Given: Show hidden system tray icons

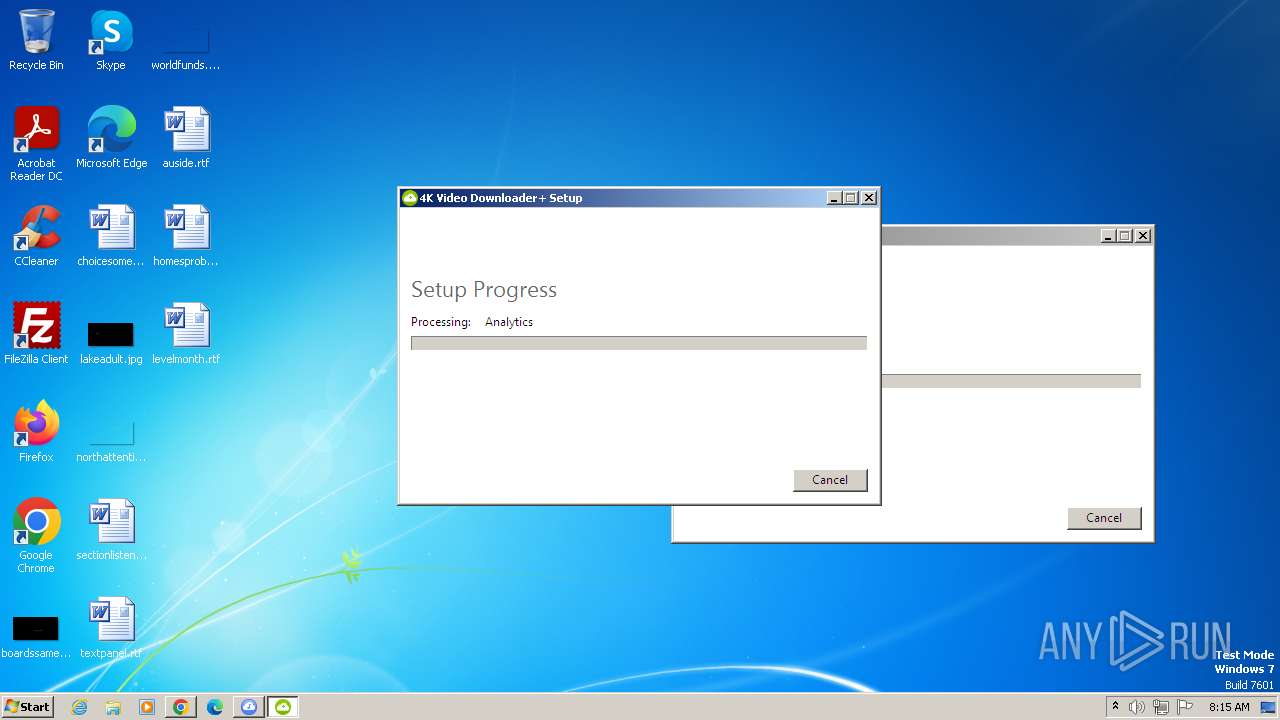Looking at the screenshot, I should tap(1115, 707).
